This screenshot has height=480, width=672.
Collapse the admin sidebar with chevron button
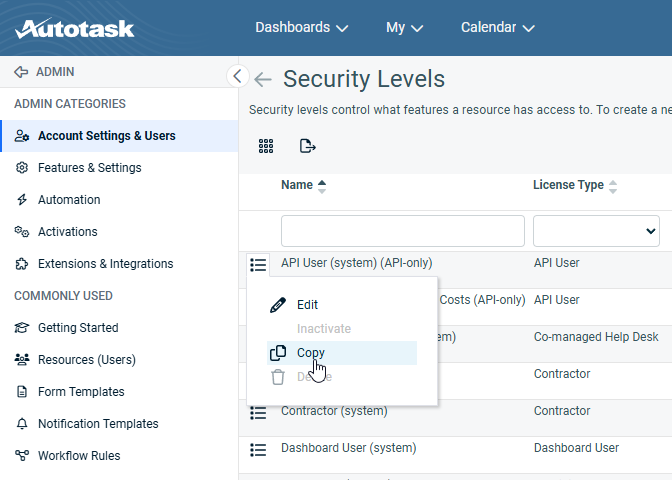(x=237, y=76)
